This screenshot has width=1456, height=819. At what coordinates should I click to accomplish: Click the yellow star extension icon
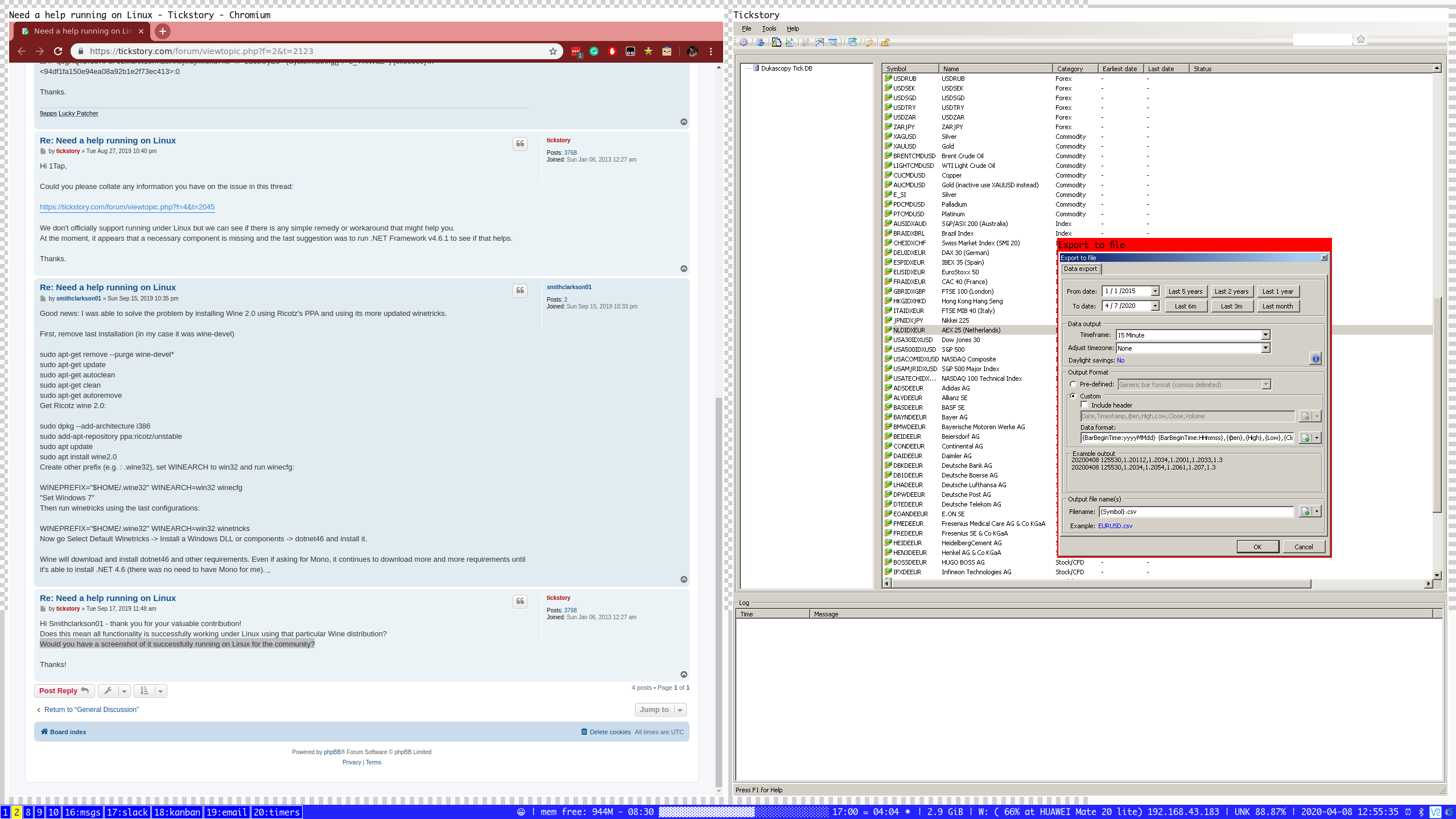(x=649, y=51)
